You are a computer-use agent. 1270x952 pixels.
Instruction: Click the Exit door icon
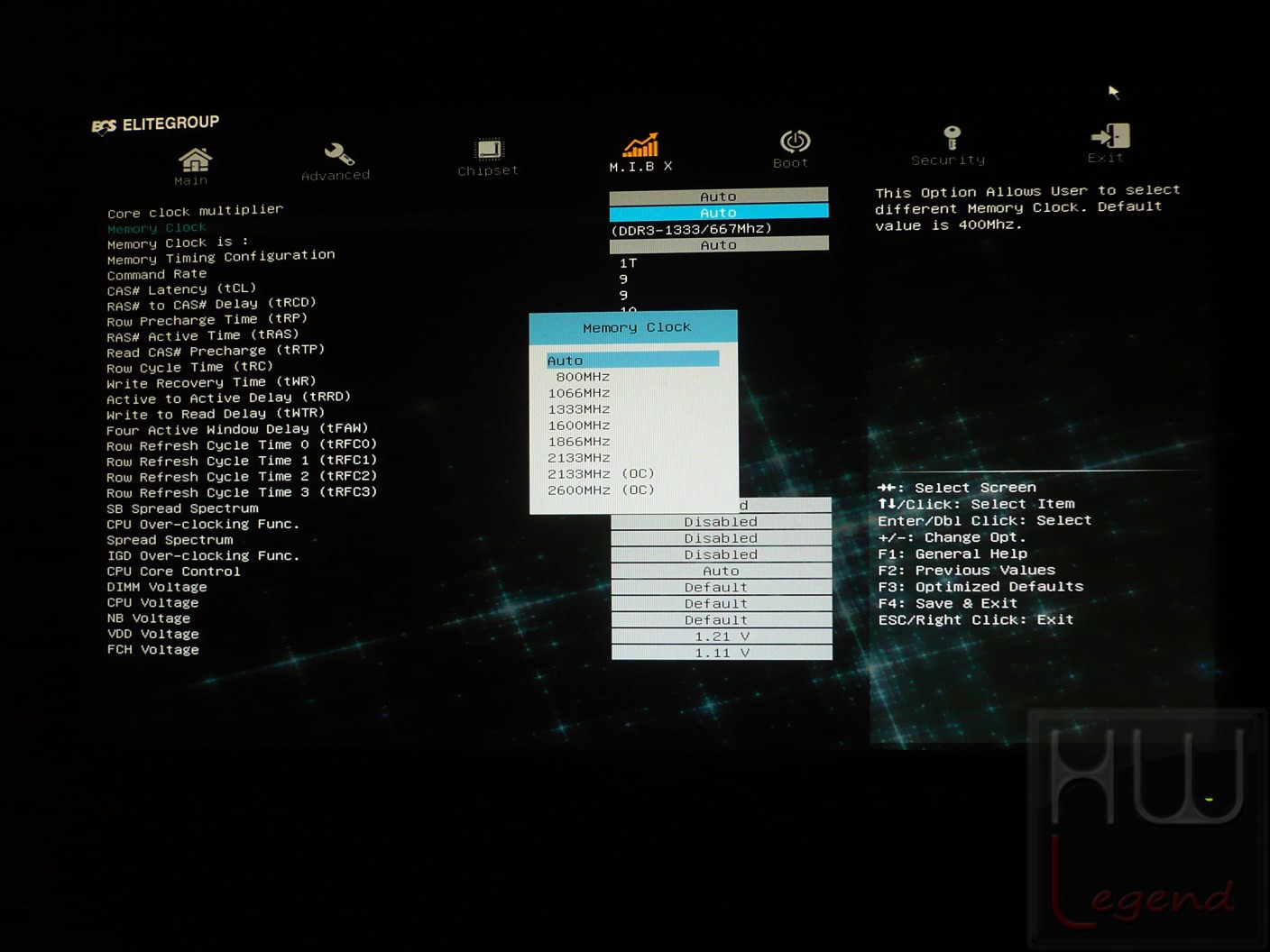click(1110, 136)
